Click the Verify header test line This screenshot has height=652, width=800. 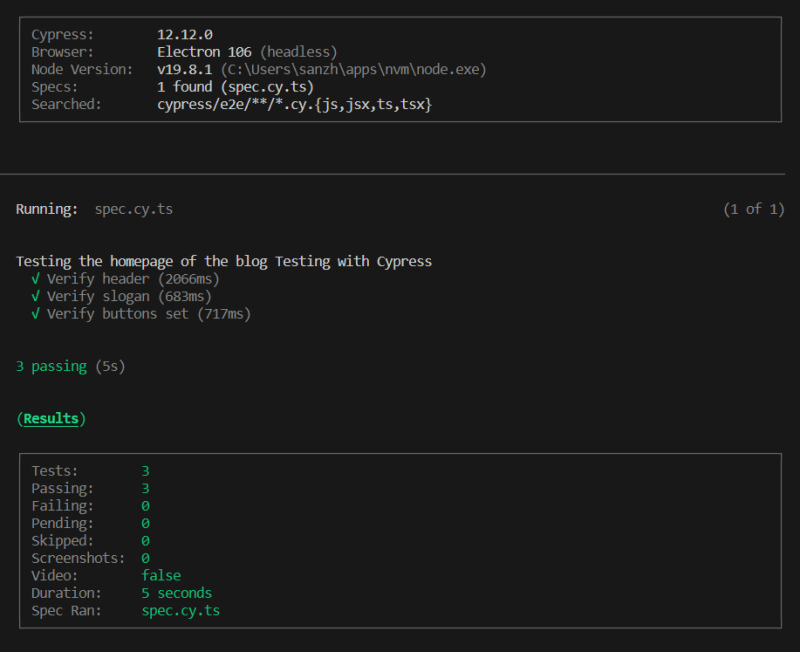133,279
